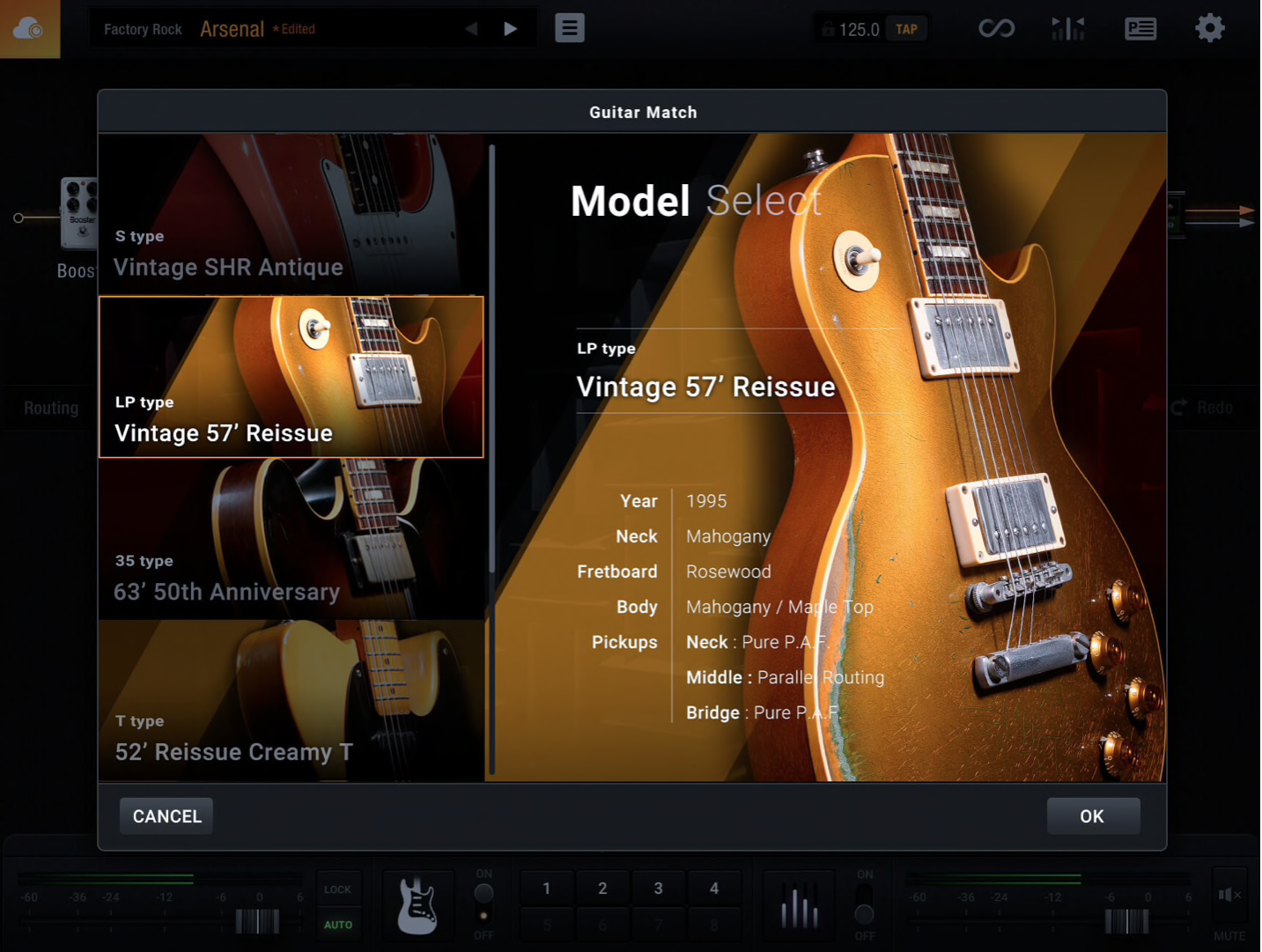
Task: Open the Settings gear
Action: pyautogui.click(x=1210, y=27)
